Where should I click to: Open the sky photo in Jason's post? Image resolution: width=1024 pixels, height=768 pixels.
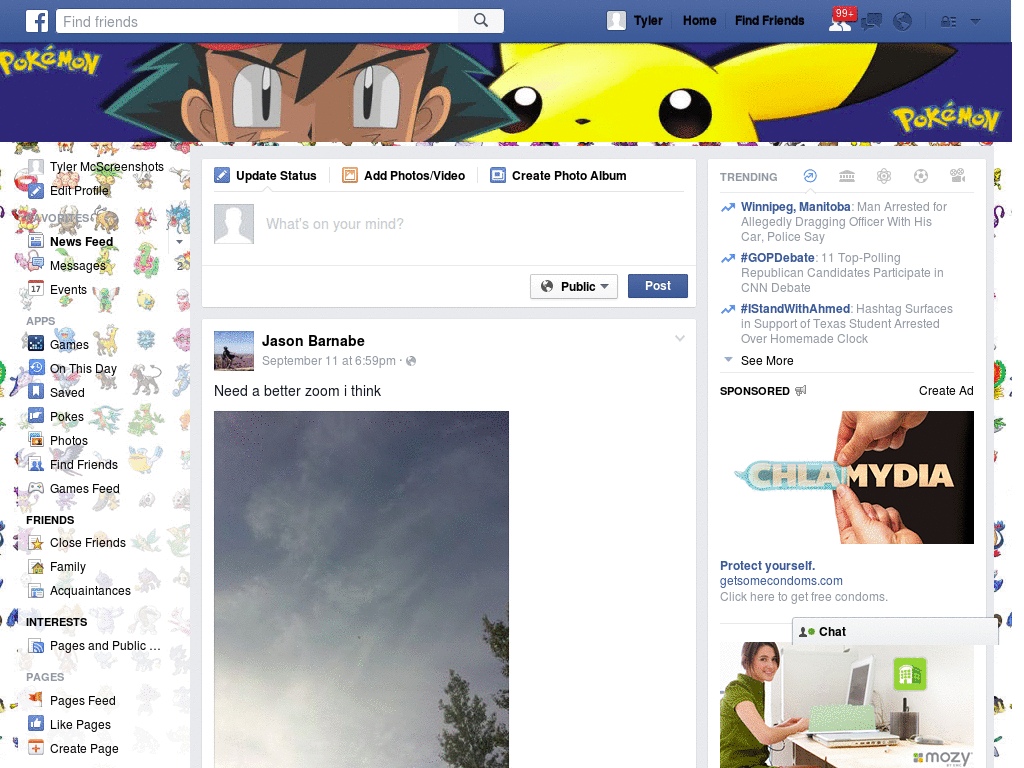click(361, 589)
